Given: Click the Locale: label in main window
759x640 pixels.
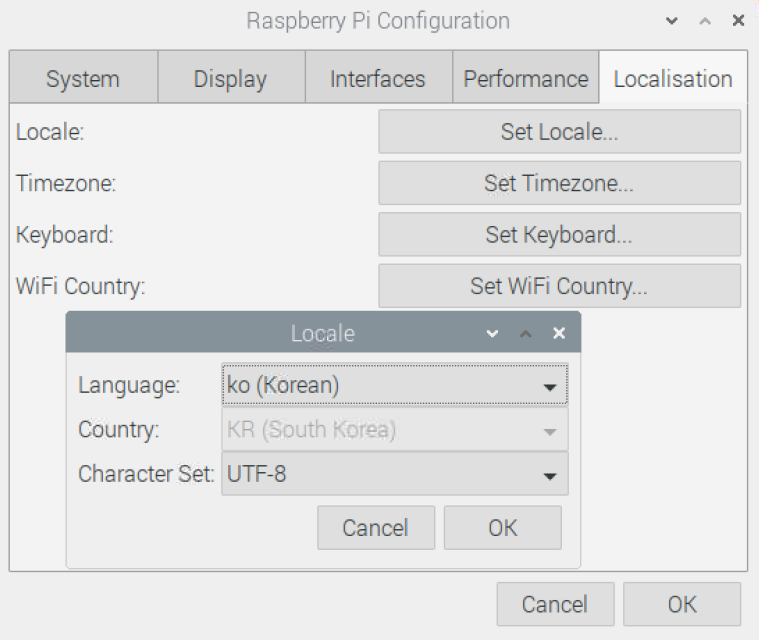Looking at the screenshot, I should [50, 132].
